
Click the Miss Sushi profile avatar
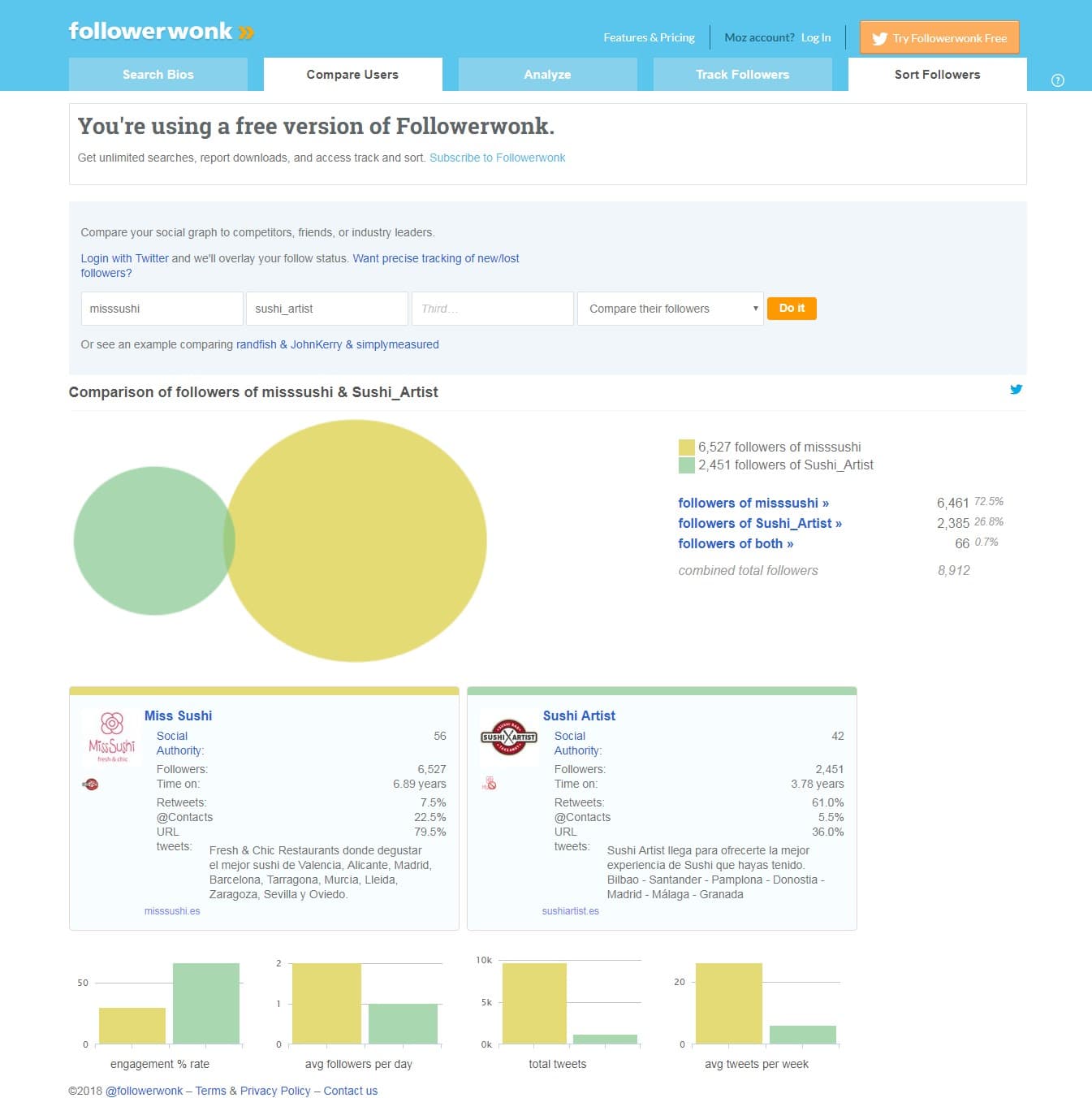coord(112,737)
